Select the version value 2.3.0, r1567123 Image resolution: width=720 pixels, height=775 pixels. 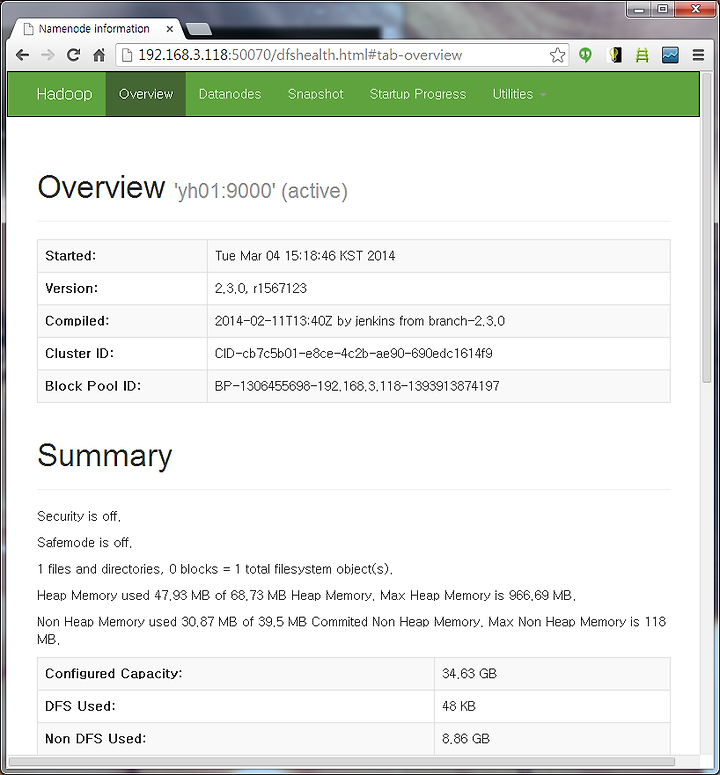tap(261, 288)
